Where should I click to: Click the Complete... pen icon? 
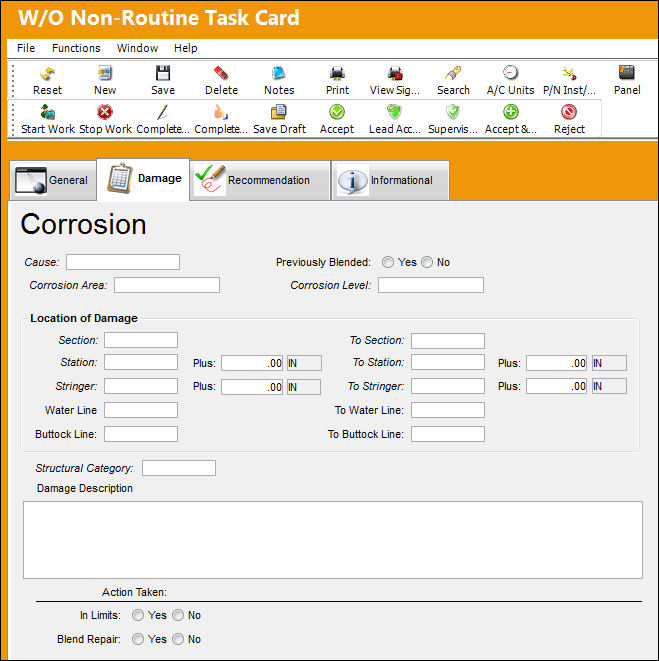click(163, 113)
